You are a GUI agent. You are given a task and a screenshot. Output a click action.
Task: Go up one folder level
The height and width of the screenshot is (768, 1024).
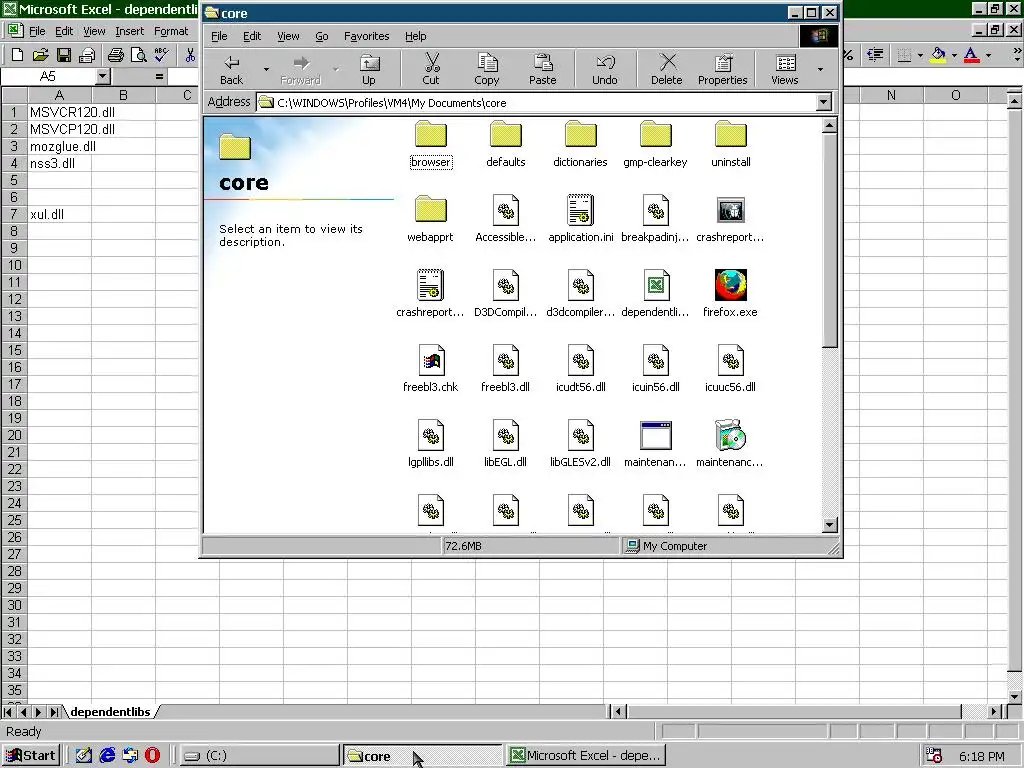(369, 69)
